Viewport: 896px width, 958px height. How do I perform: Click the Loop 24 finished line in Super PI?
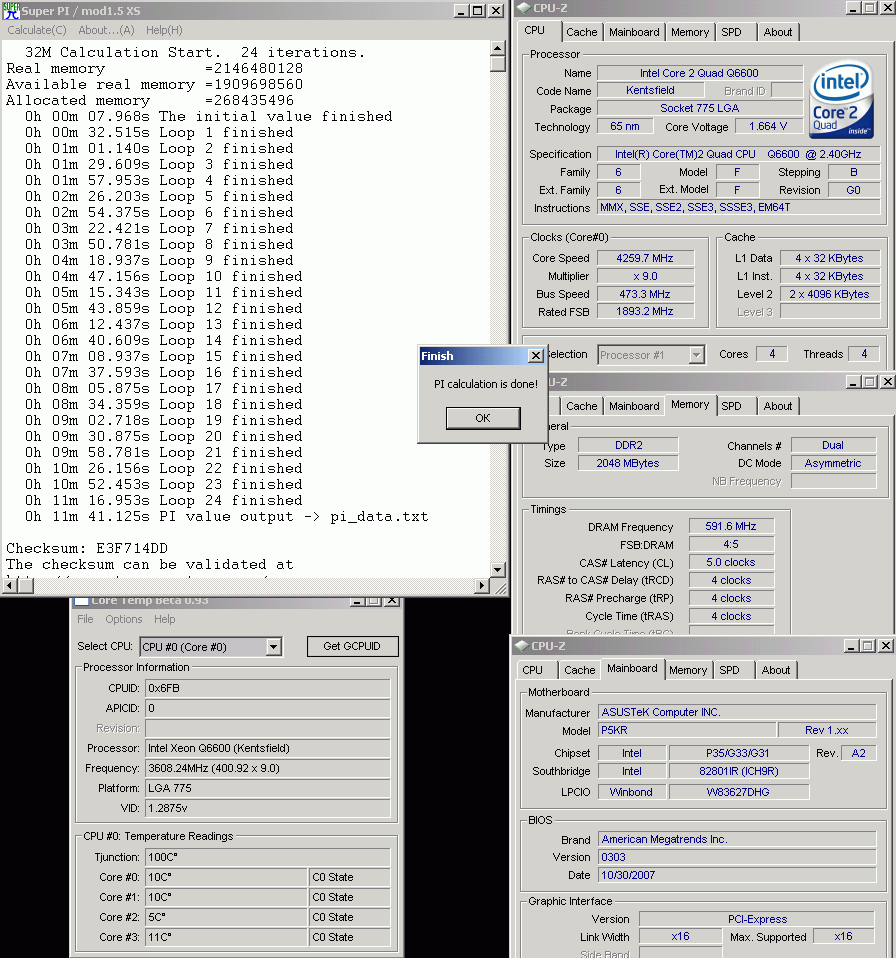coord(164,500)
